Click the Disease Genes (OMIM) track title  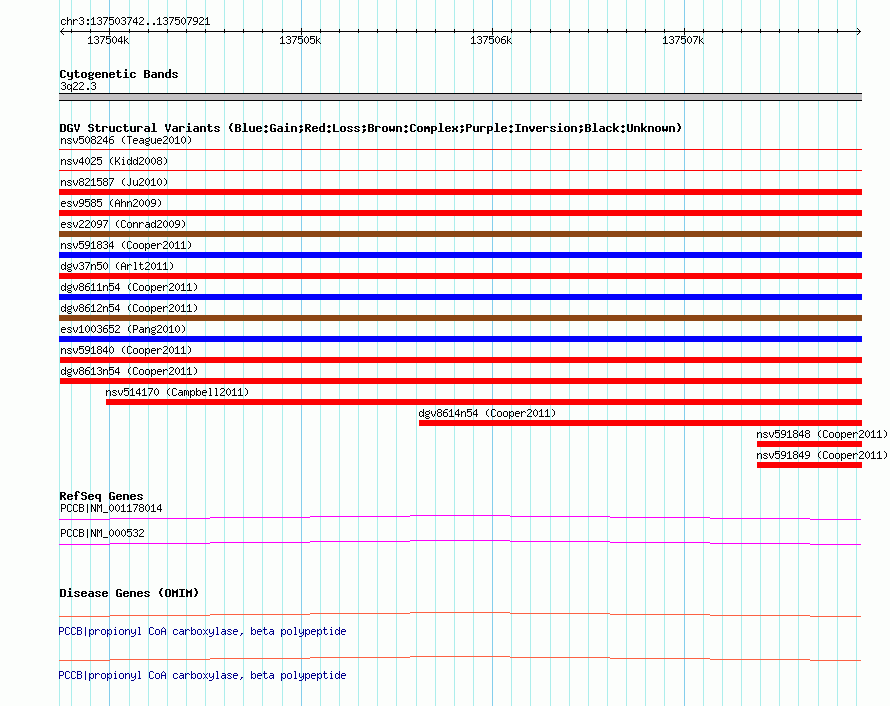pos(129,593)
